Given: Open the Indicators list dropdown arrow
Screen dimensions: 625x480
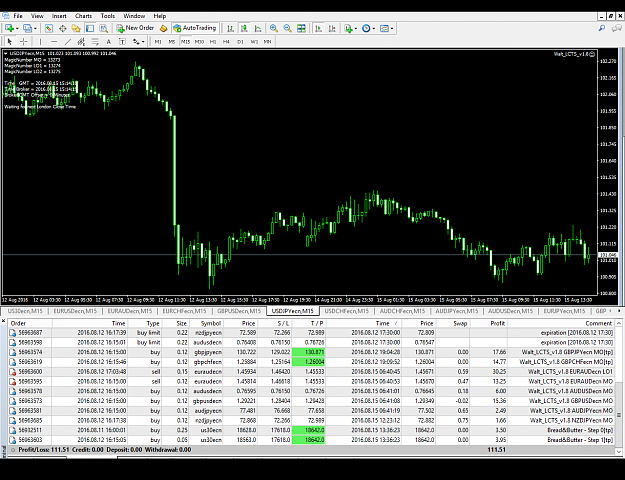Looking at the screenshot, I should point(356,29).
